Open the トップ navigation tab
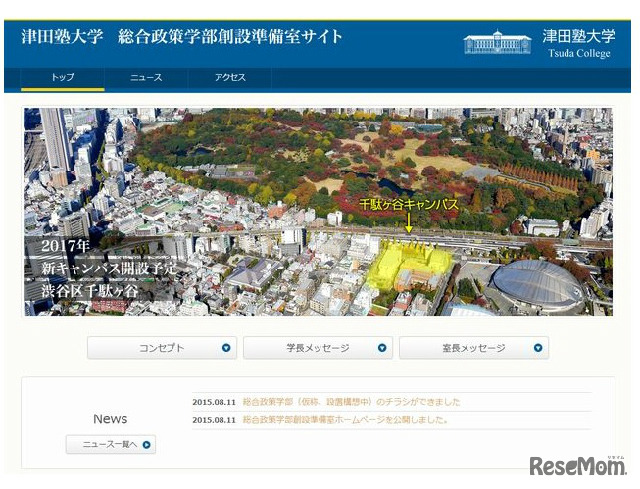Screen dimensions: 640x489 63,78
